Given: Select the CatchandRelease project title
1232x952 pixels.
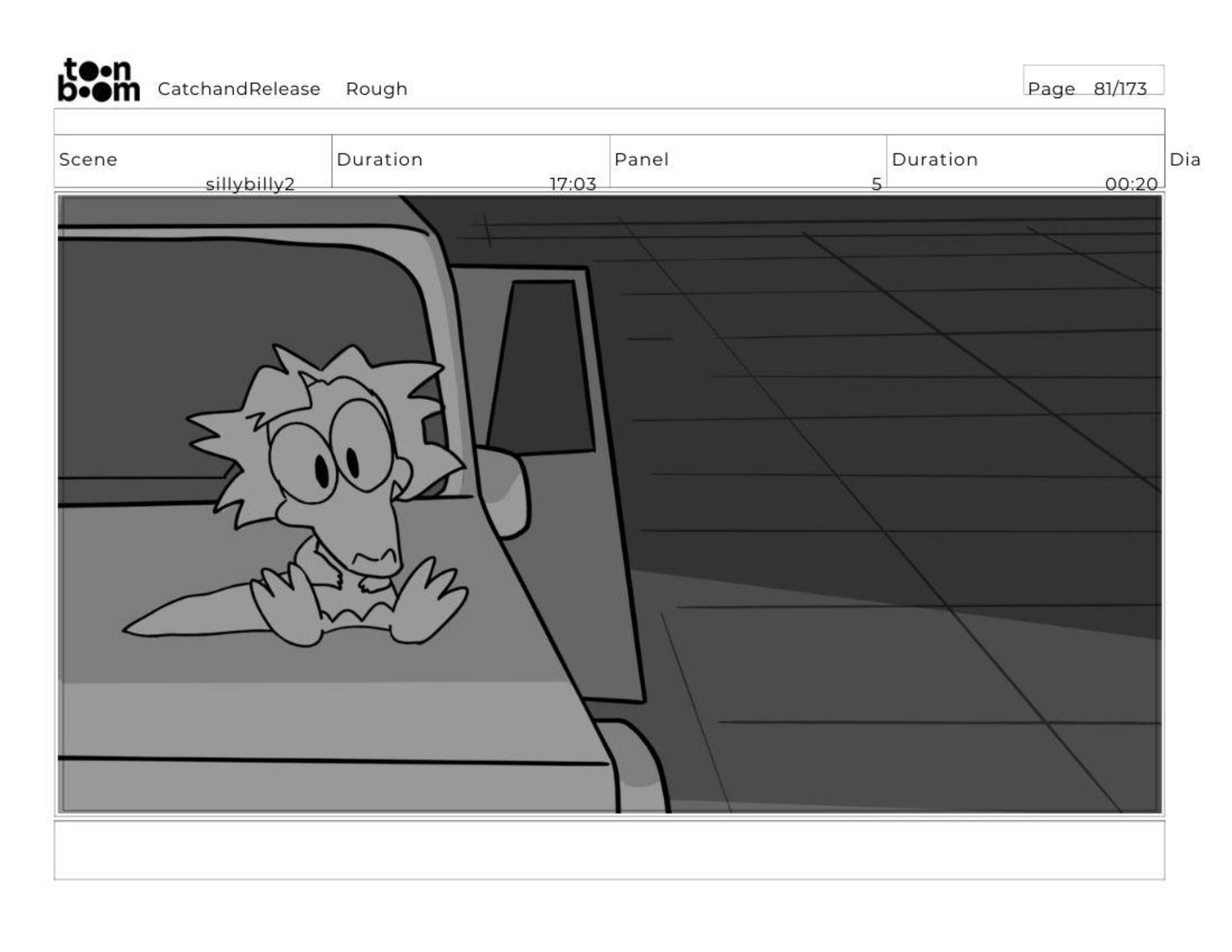Looking at the screenshot, I should (239, 89).
